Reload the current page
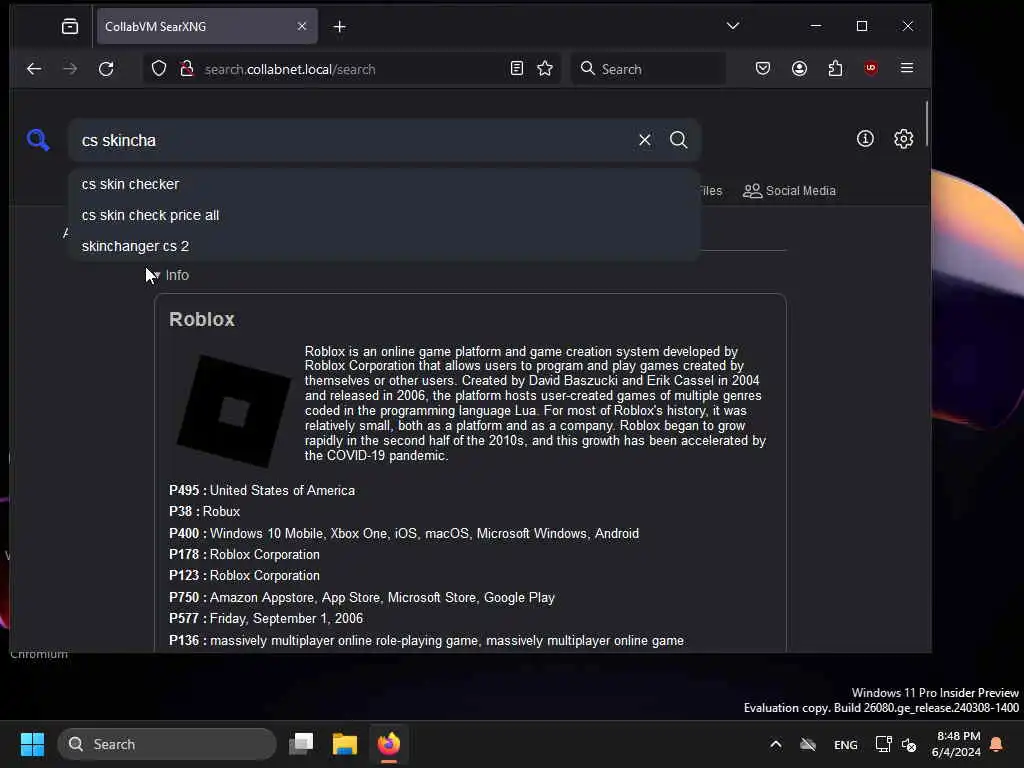This screenshot has height=768, width=1024. (x=106, y=69)
